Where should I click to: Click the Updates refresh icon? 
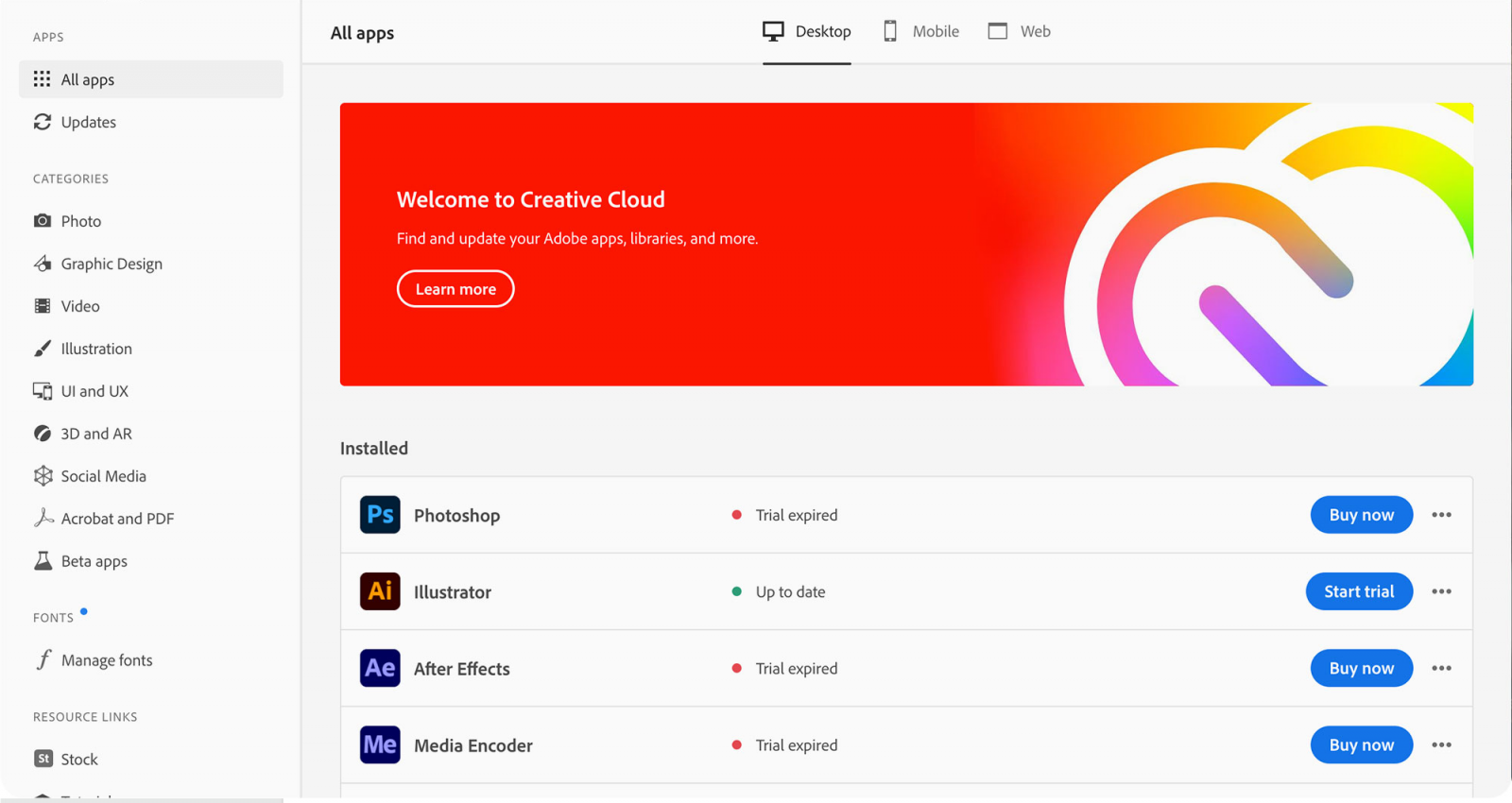[43, 122]
